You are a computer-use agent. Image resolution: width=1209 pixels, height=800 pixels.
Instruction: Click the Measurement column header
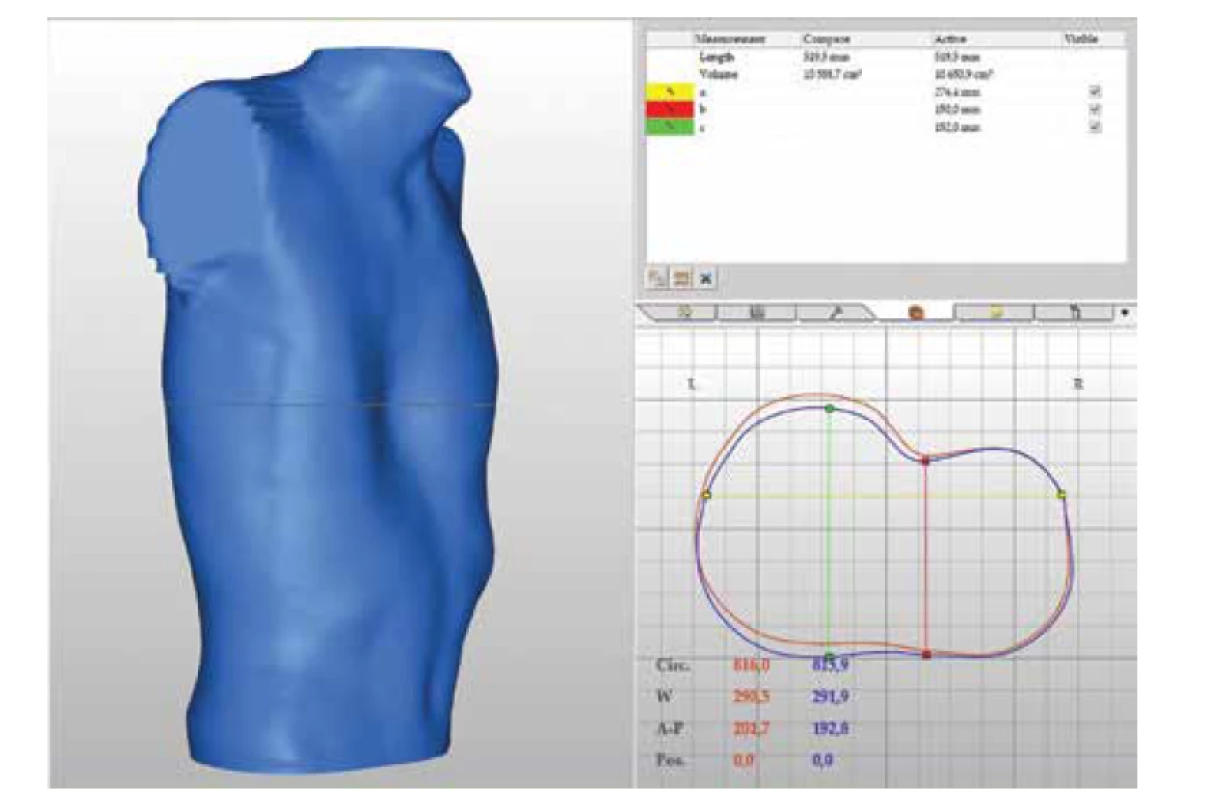click(730, 38)
